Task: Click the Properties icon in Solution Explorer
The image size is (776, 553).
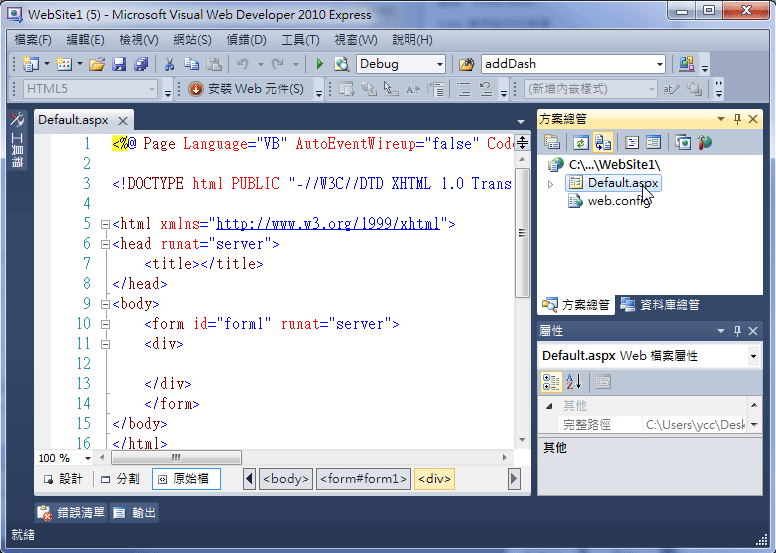Action: [x=552, y=143]
